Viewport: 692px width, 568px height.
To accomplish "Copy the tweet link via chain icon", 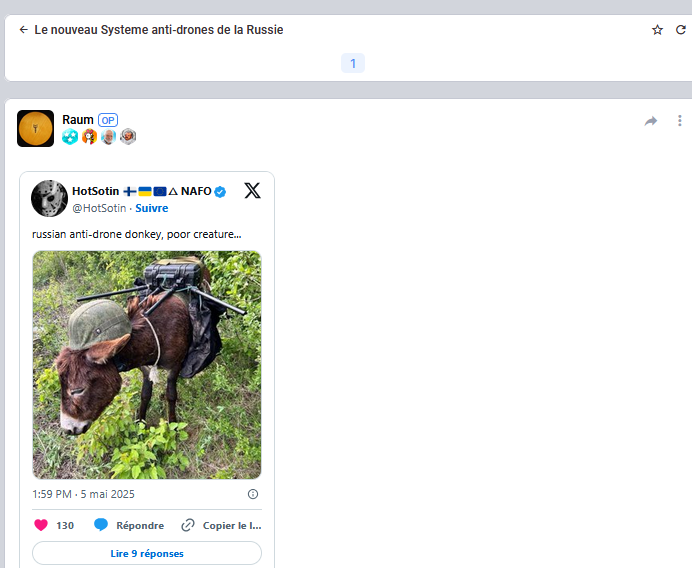I will click(188, 525).
